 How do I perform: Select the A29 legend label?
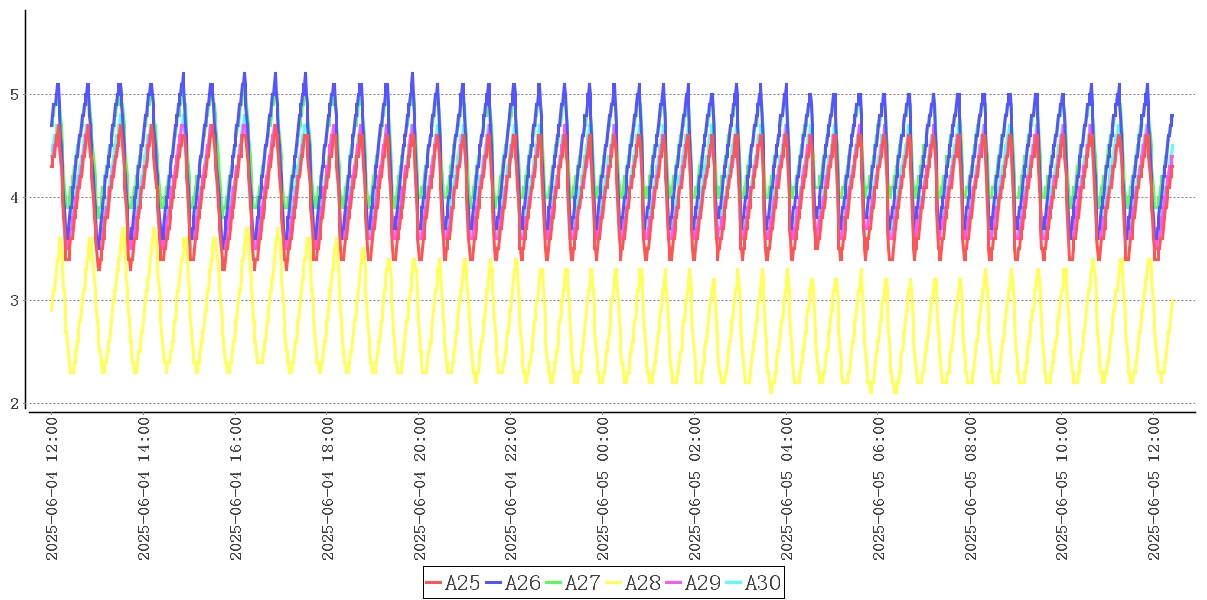coord(702,583)
